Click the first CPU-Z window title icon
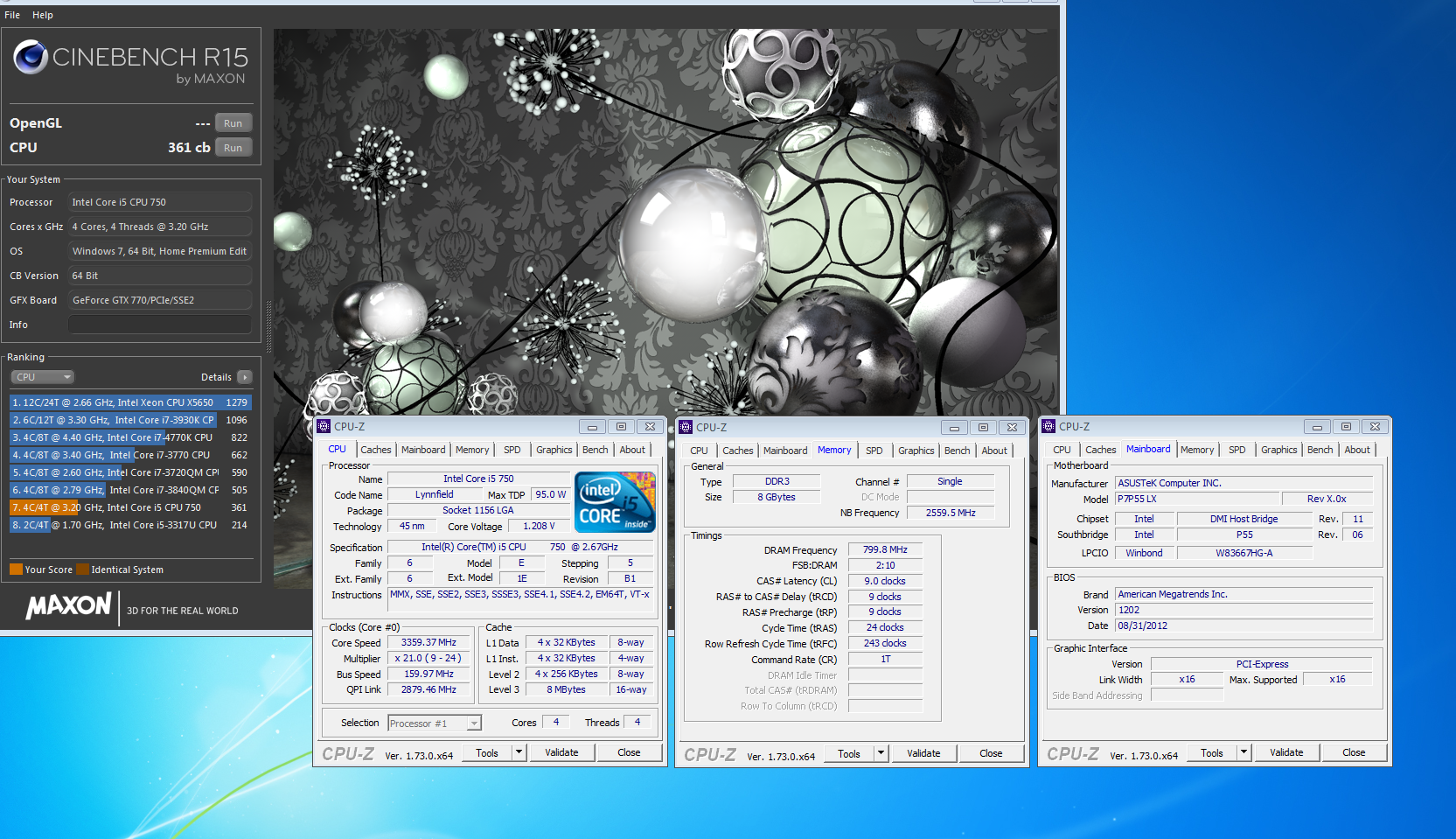Image resolution: width=1456 pixels, height=839 pixels. pyautogui.click(x=324, y=427)
